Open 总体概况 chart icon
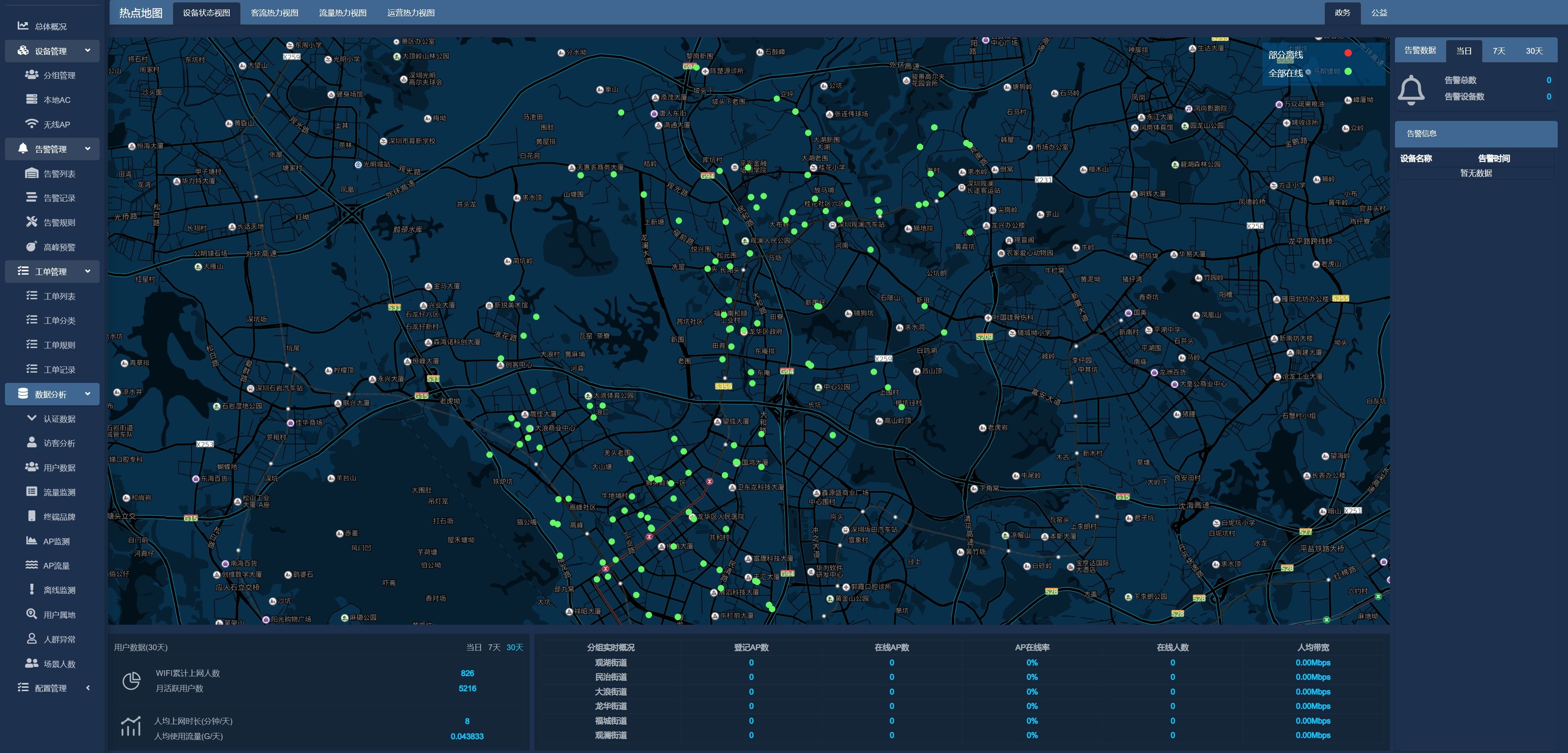Image resolution: width=1568 pixels, height=753 pixels. 23,25
